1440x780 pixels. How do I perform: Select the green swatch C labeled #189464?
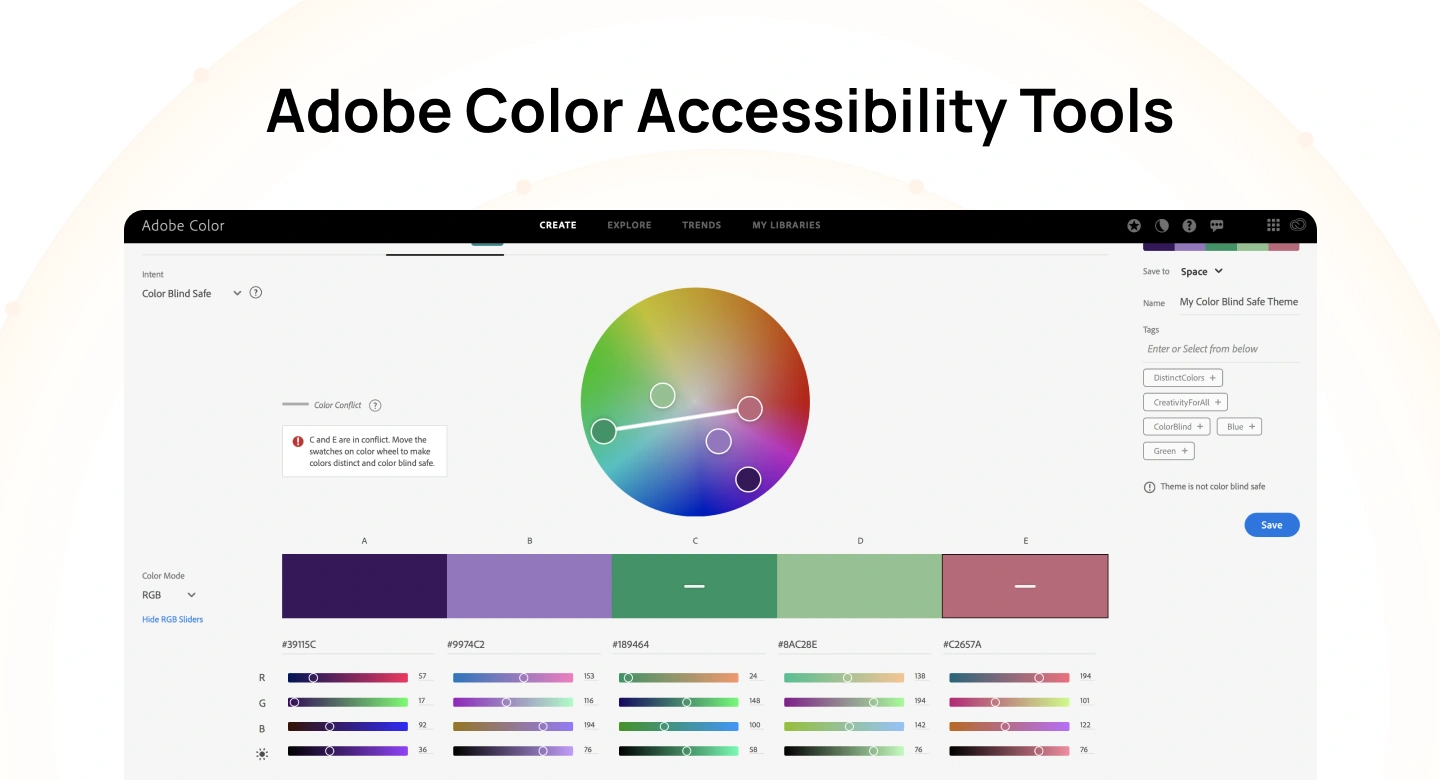coord(694,586)
